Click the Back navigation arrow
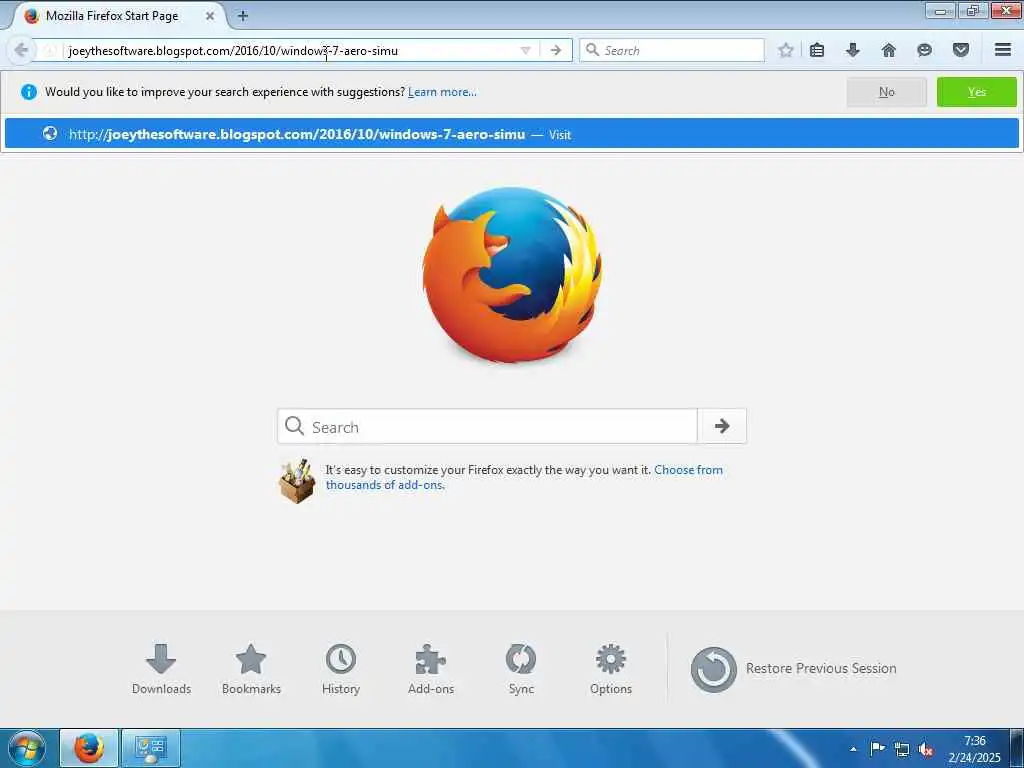 [21, 50]
